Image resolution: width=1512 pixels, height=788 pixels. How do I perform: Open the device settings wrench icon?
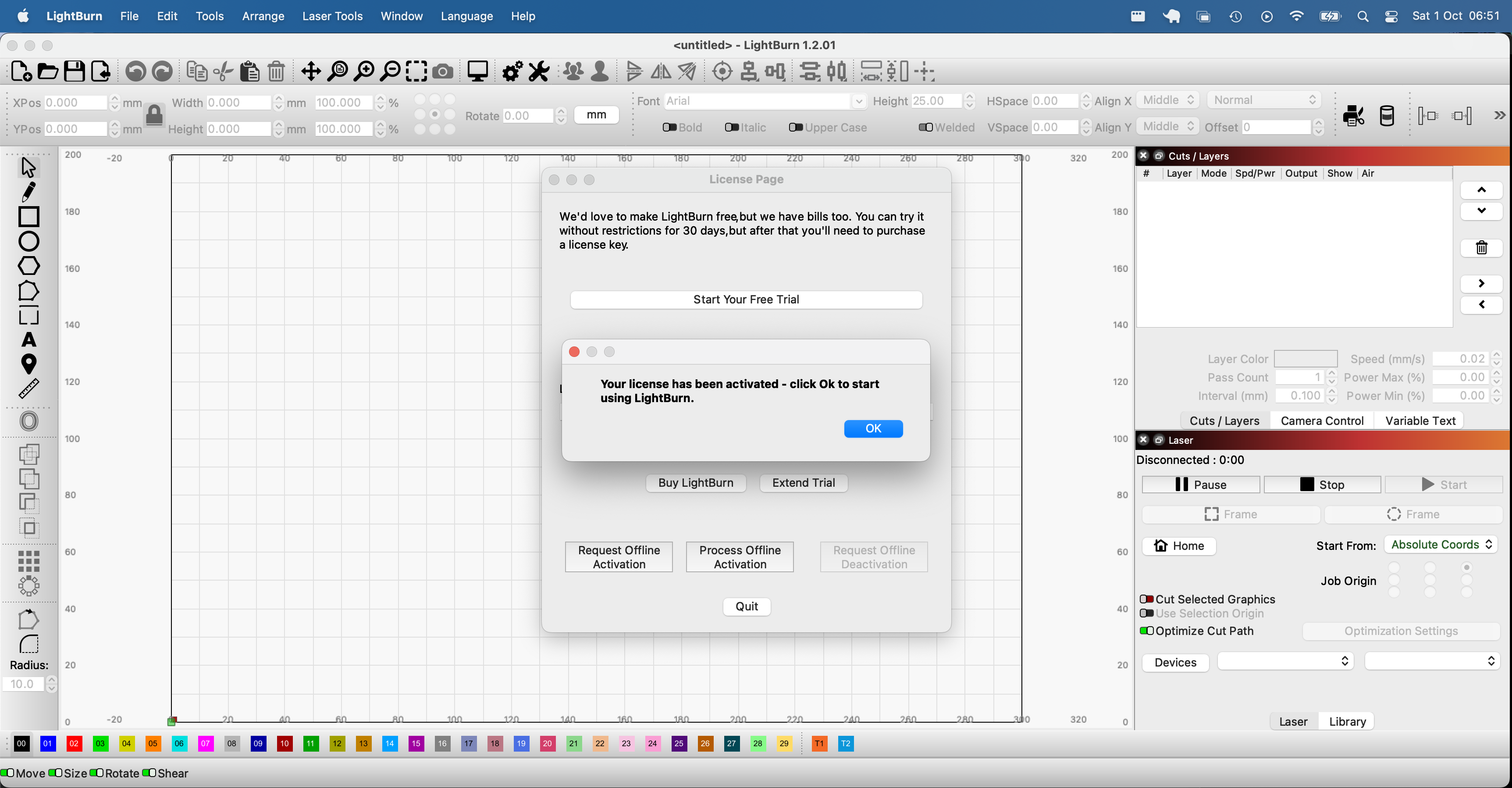coord(538,71)
